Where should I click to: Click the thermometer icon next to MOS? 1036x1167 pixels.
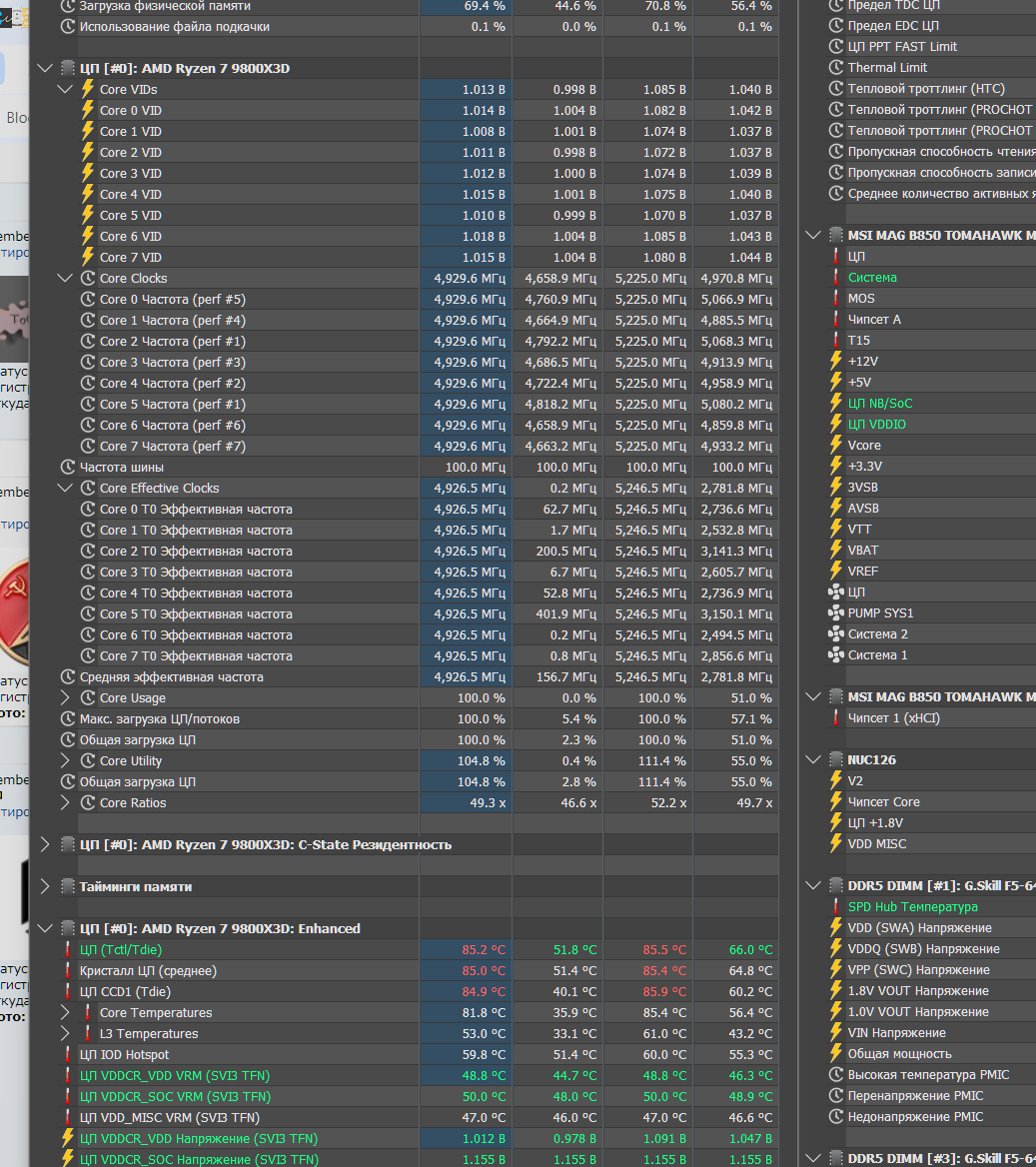(x=836, y=299)
